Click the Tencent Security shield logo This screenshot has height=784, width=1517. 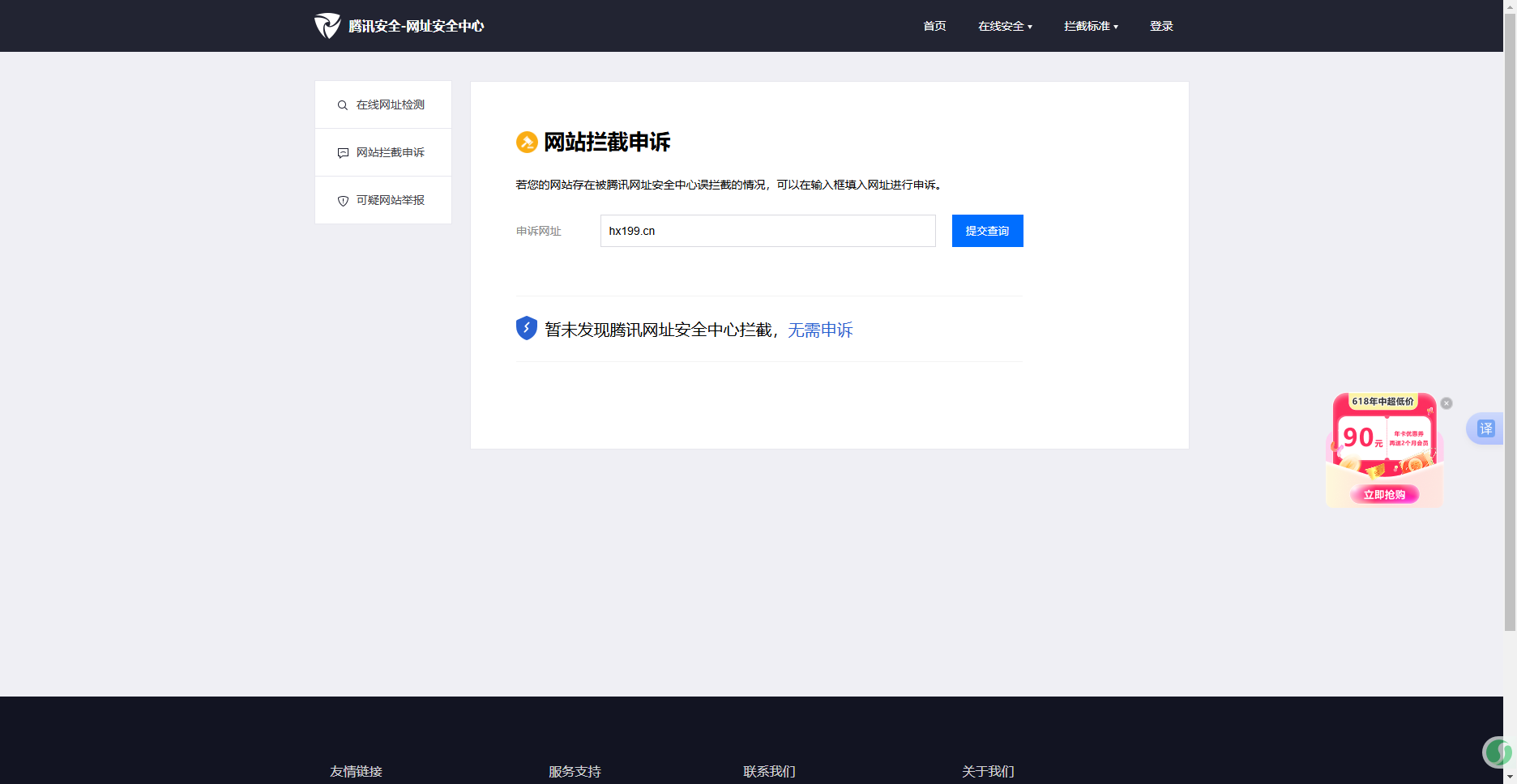click(327, 26)
